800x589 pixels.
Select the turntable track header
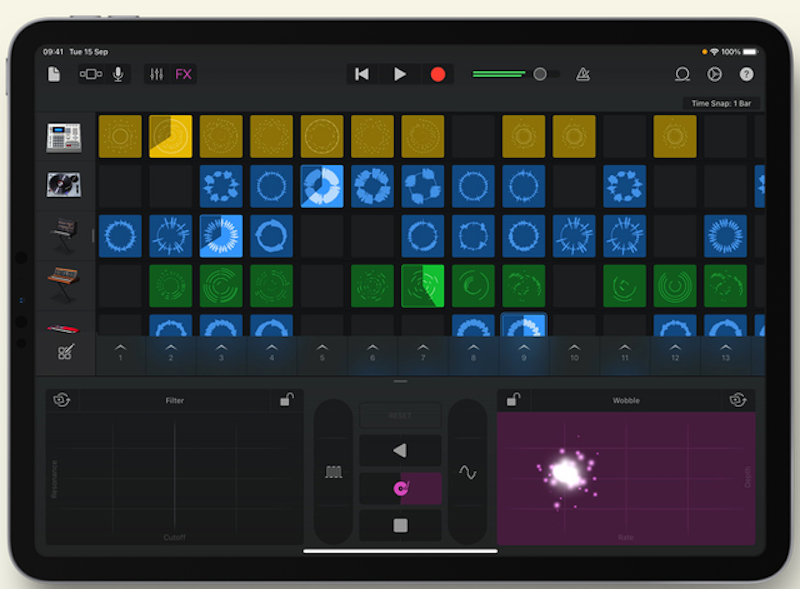[x=64, y=185]
